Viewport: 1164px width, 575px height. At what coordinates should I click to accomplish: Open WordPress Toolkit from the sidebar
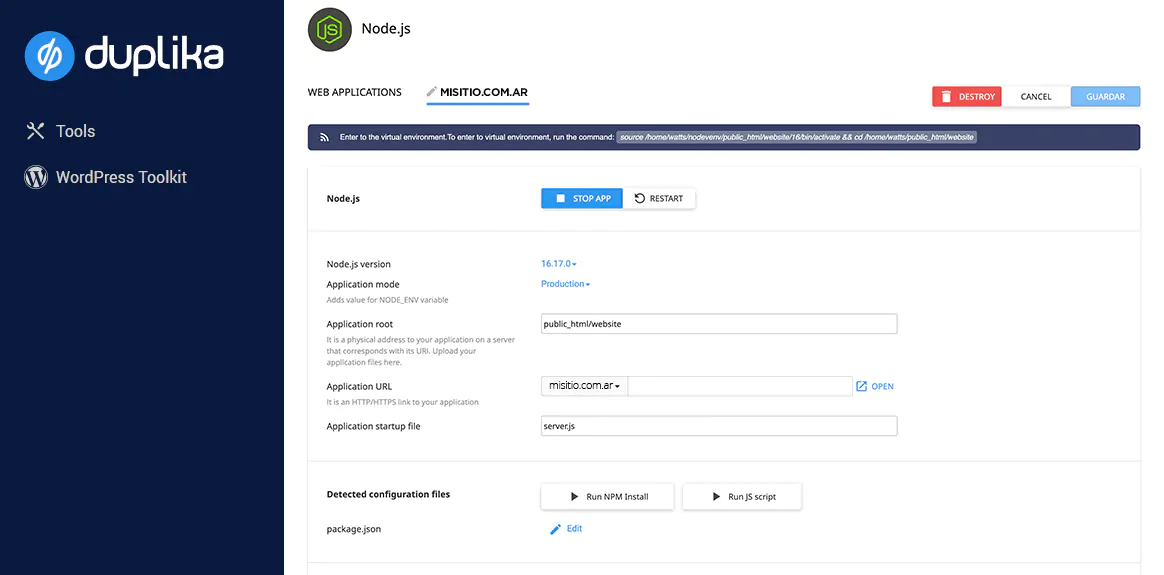click(x=121, y=178)
